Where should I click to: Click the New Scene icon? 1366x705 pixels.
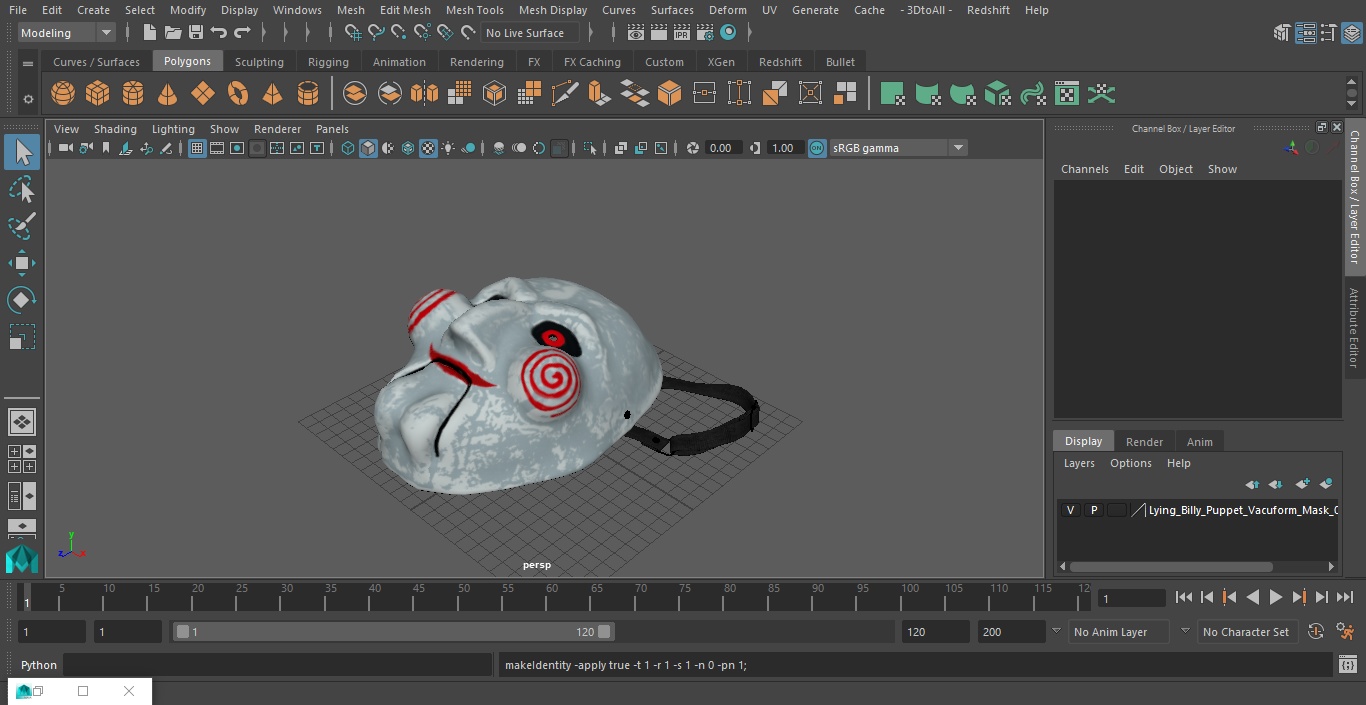pos(149,33)
